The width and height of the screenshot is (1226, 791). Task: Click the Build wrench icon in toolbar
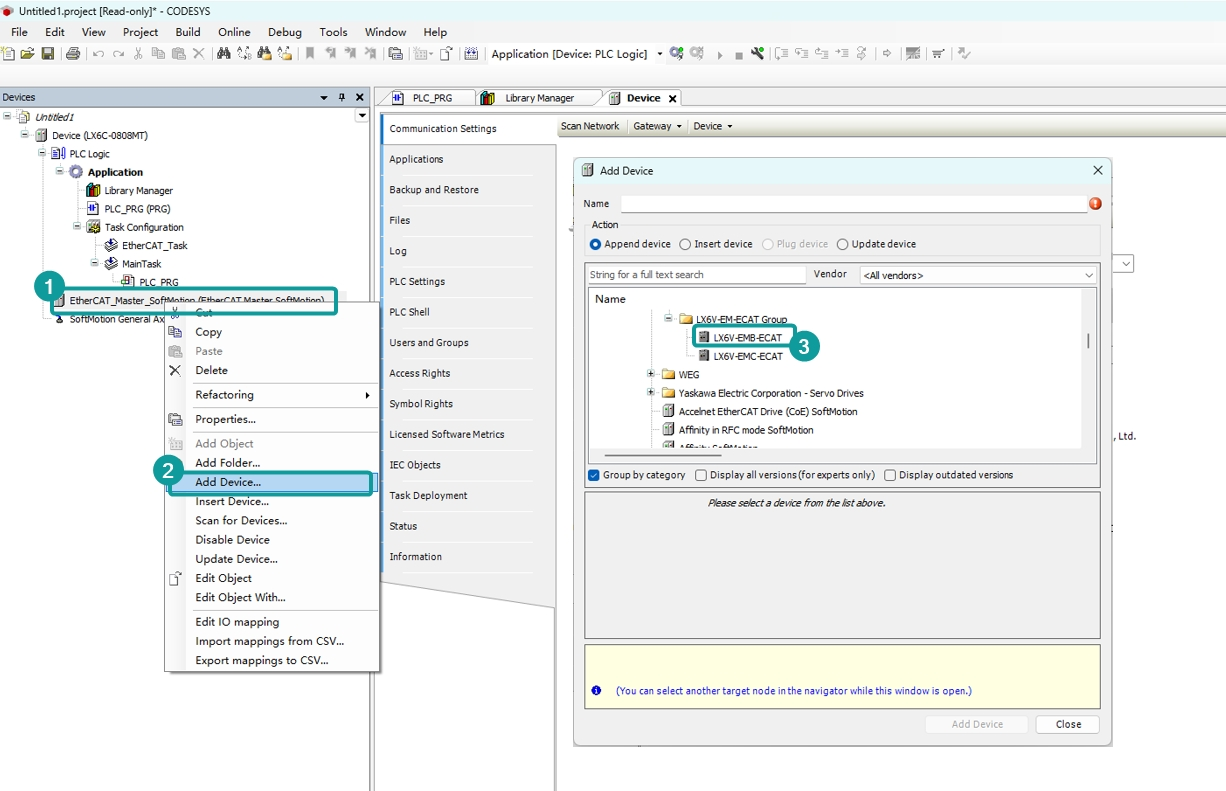click(757, 54)
